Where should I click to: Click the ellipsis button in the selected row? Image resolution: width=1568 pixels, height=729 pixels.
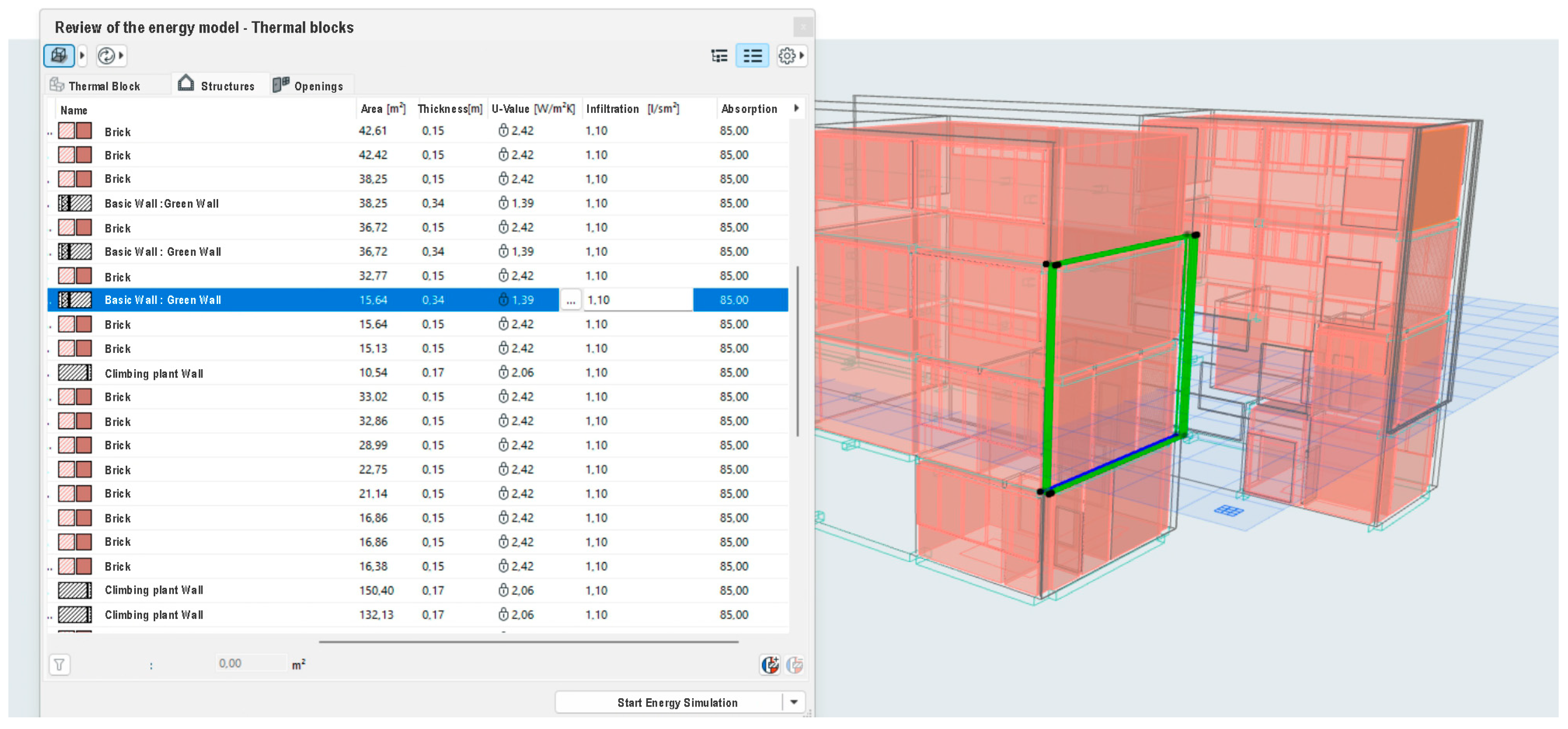(x=571, y=300)
